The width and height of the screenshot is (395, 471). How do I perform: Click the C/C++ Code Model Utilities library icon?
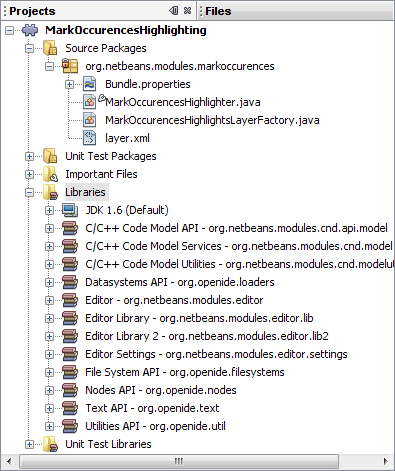pyautogui.click(x=70, y=264)
